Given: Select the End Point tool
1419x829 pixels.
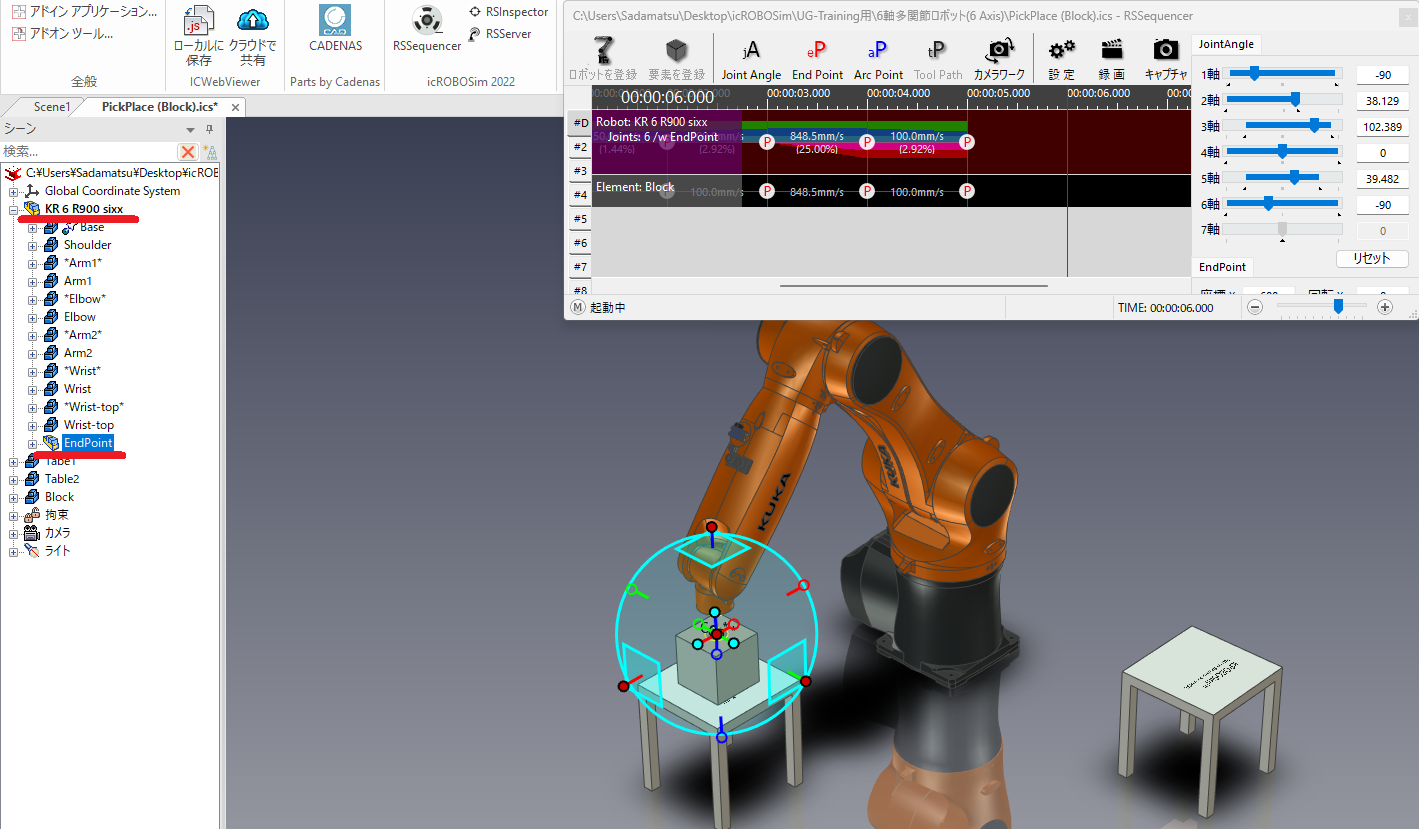Looking at the screenshot, I should (x=817, y=51).
